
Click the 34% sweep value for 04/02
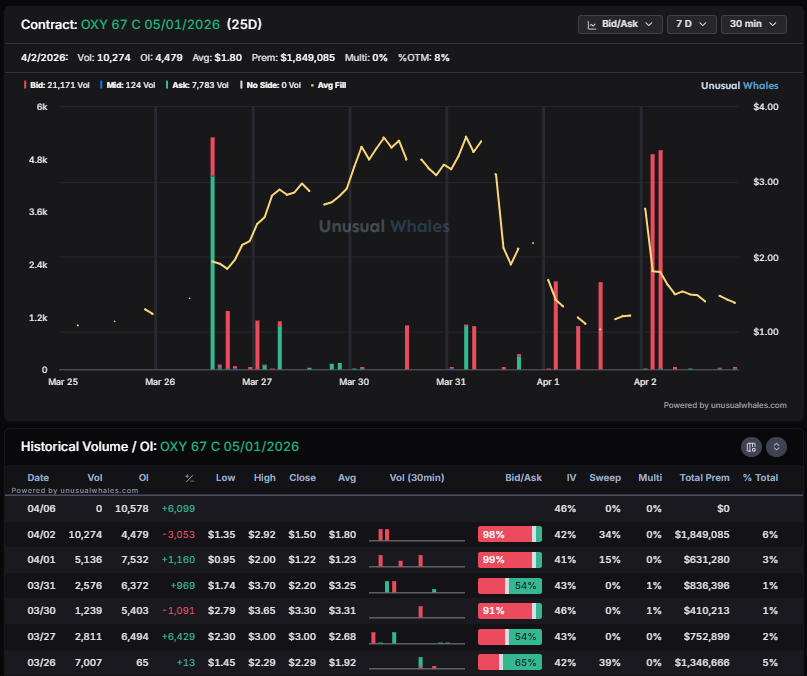[x=610, y=534]
